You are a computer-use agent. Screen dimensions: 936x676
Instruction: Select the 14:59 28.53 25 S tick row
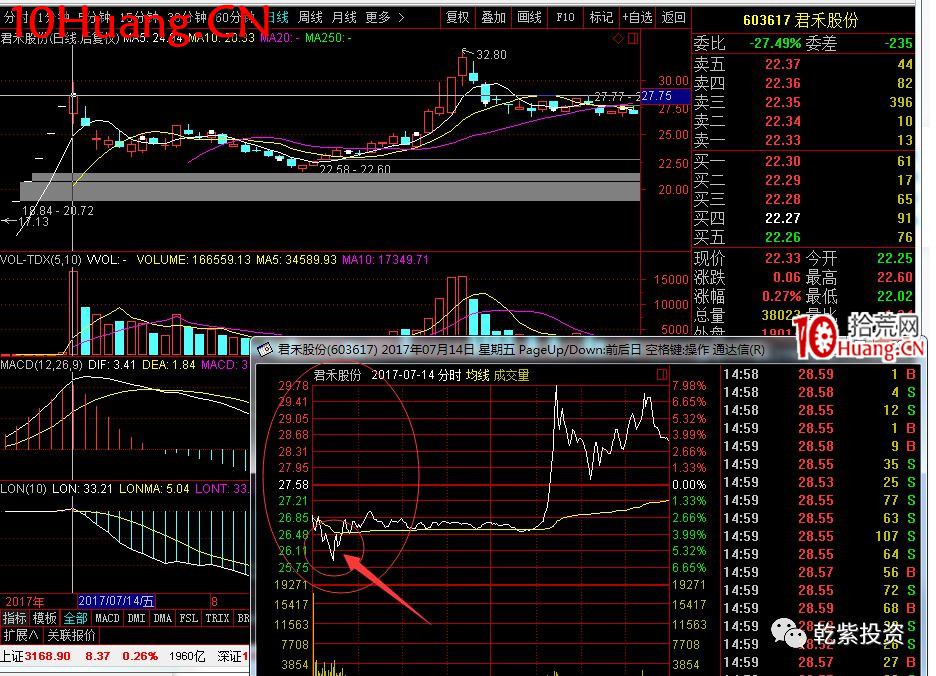[x=819, y=482]
